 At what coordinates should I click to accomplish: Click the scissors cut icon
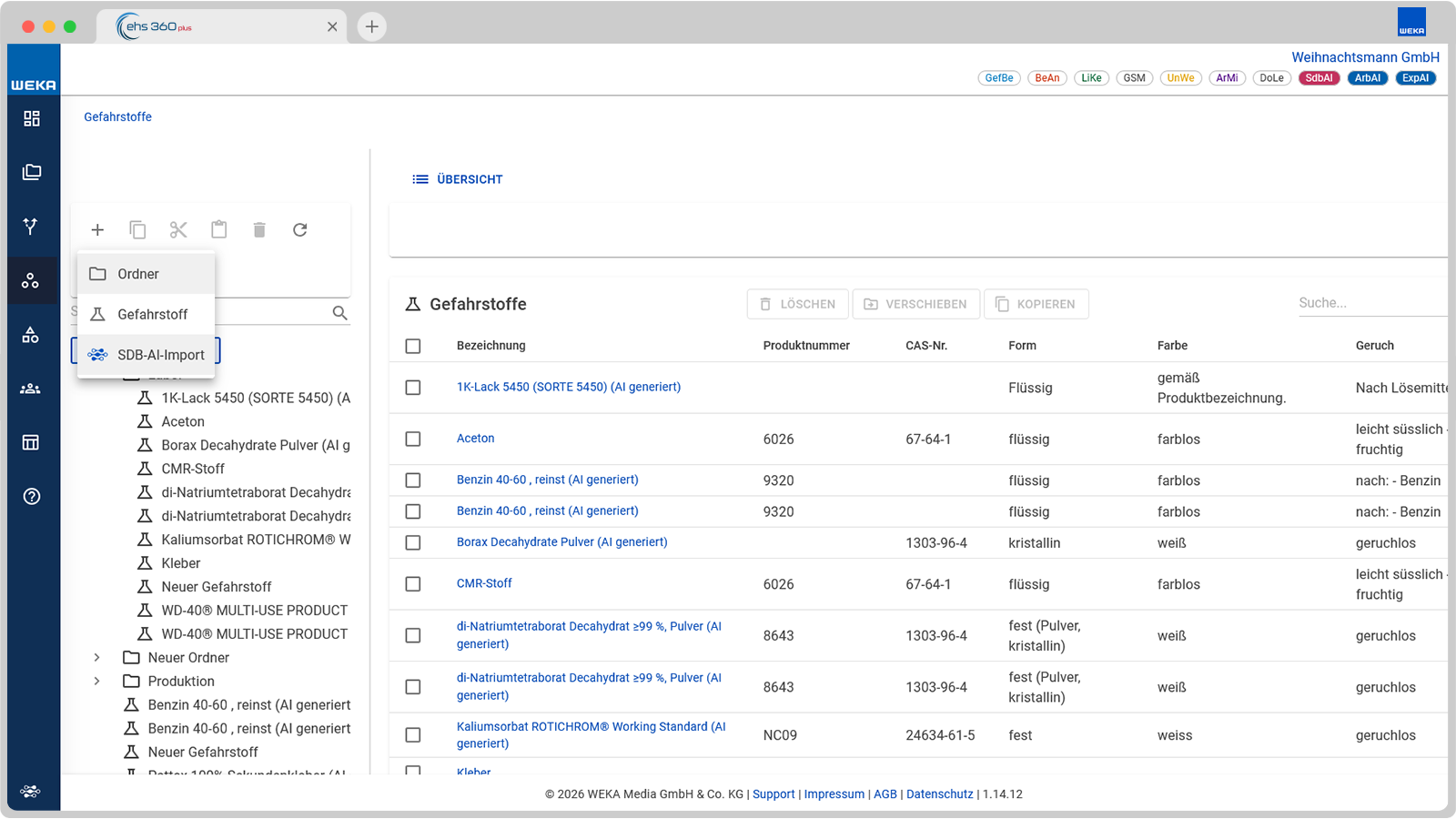pos(178,230)
